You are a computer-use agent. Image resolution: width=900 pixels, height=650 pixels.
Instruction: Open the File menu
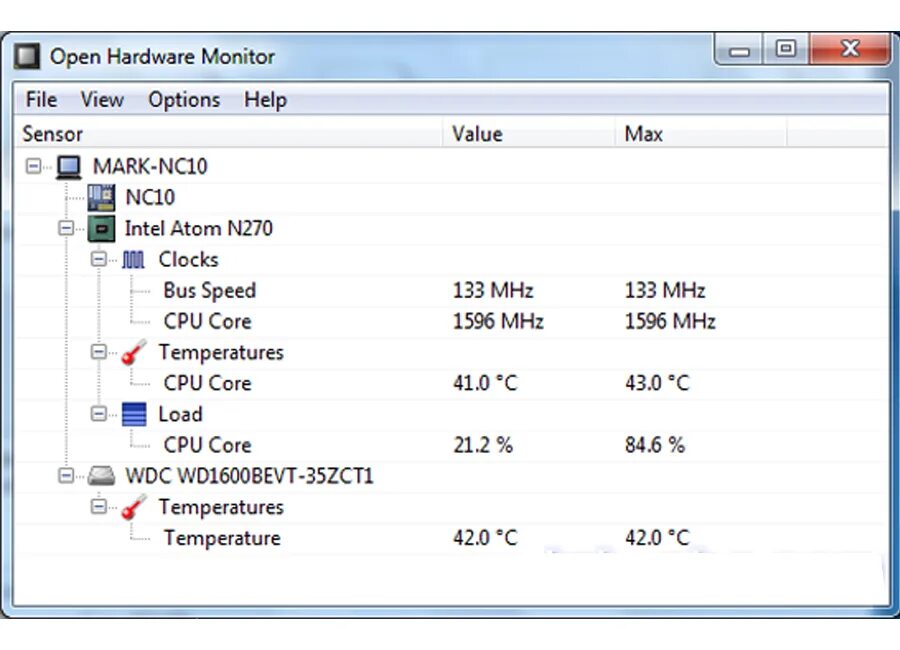(x=41, y=100)
